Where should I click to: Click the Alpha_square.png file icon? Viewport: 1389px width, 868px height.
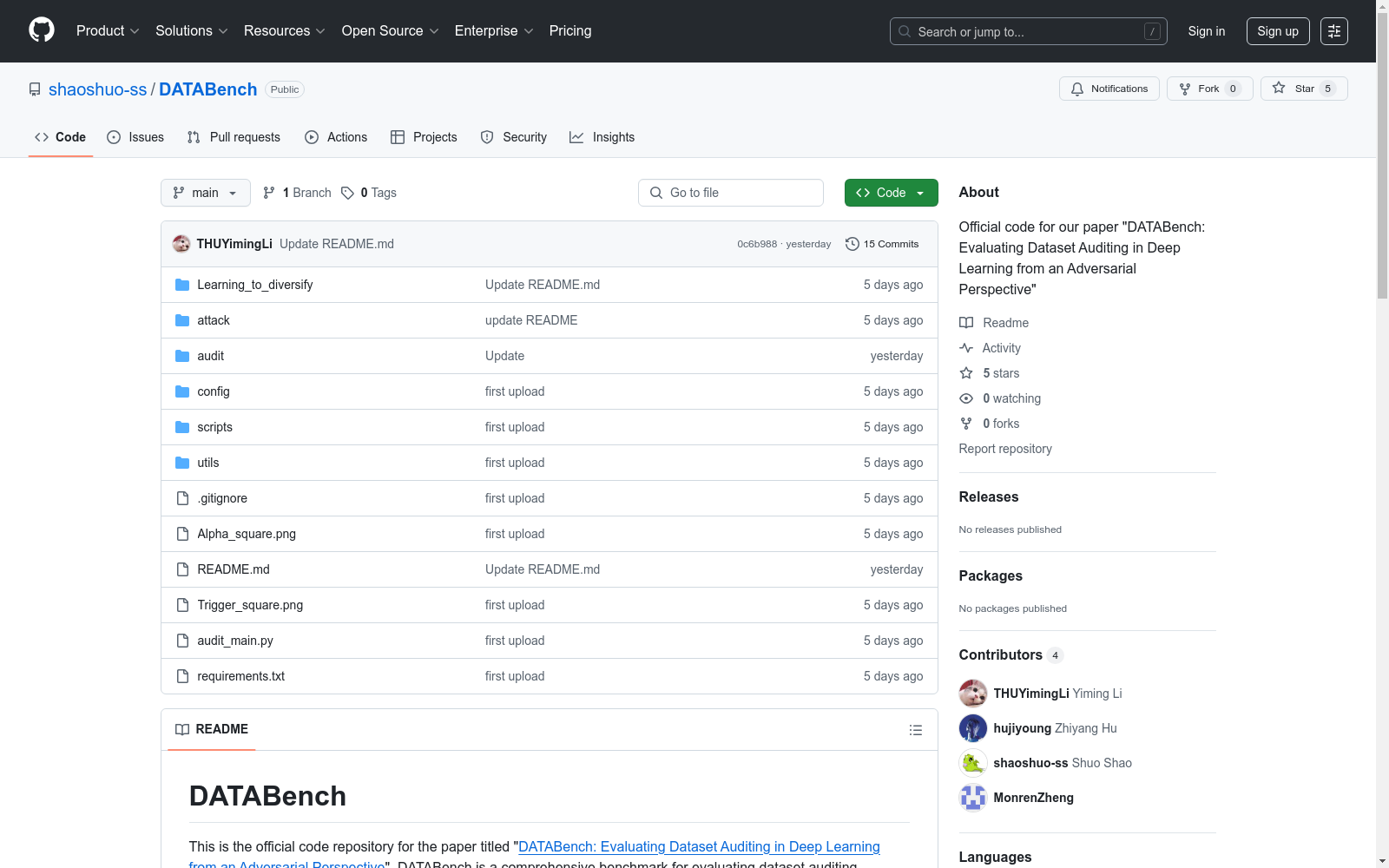pyautogui.click(x=182, y=534)
